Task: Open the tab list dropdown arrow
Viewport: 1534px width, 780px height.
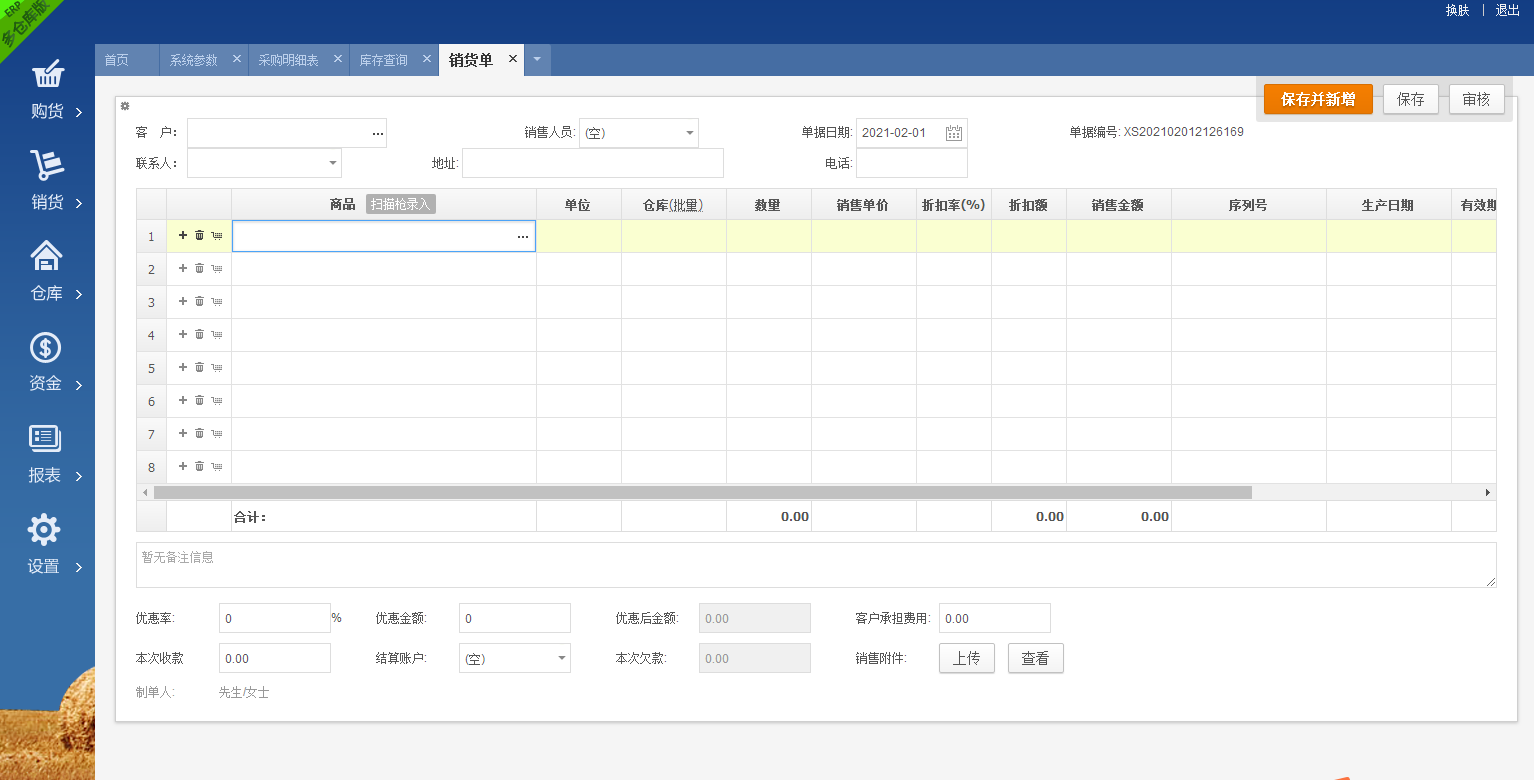Action: pyautogui.click(x=536, y=60)
